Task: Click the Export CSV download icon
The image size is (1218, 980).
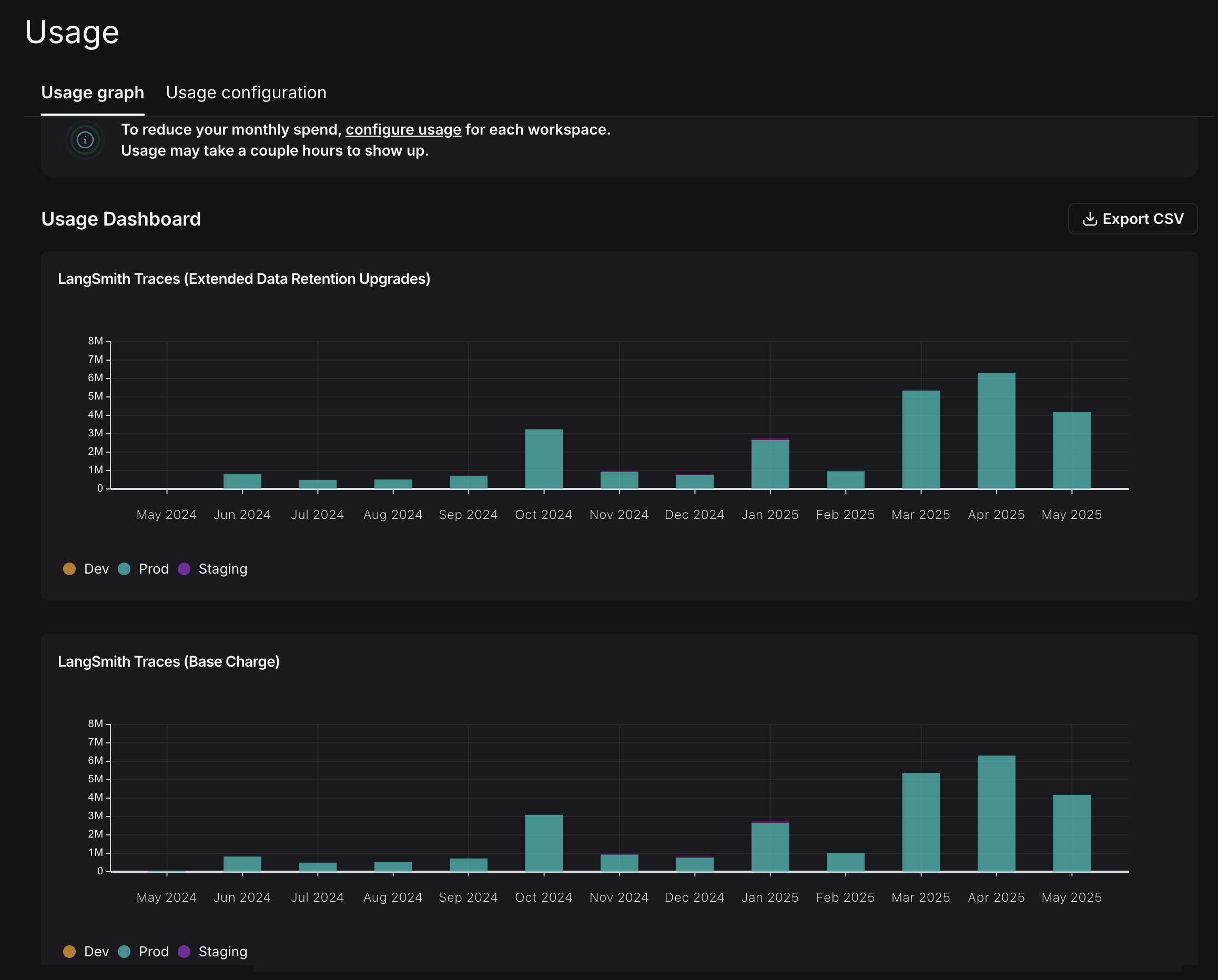Action: click(x=1089, y=219)
